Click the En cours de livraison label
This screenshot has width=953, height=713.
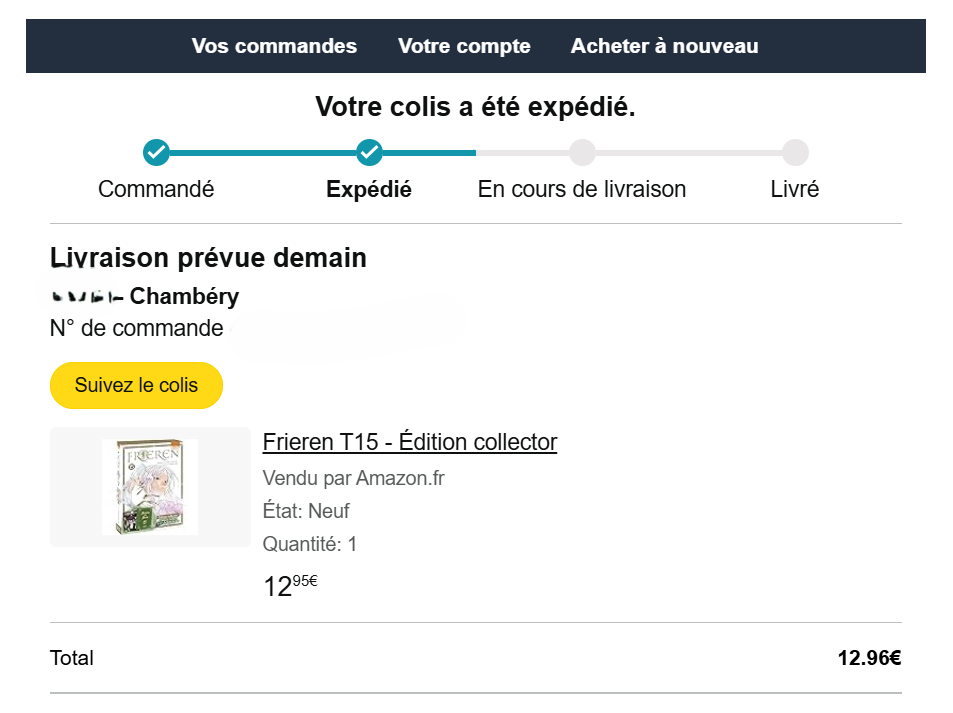582,189
